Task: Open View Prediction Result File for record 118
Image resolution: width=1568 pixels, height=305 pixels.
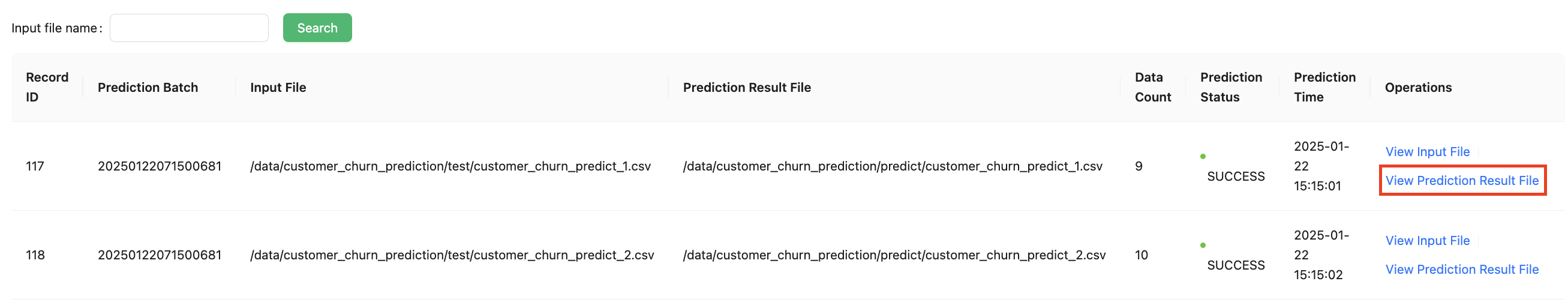Action: click(x=1461, y=269)
